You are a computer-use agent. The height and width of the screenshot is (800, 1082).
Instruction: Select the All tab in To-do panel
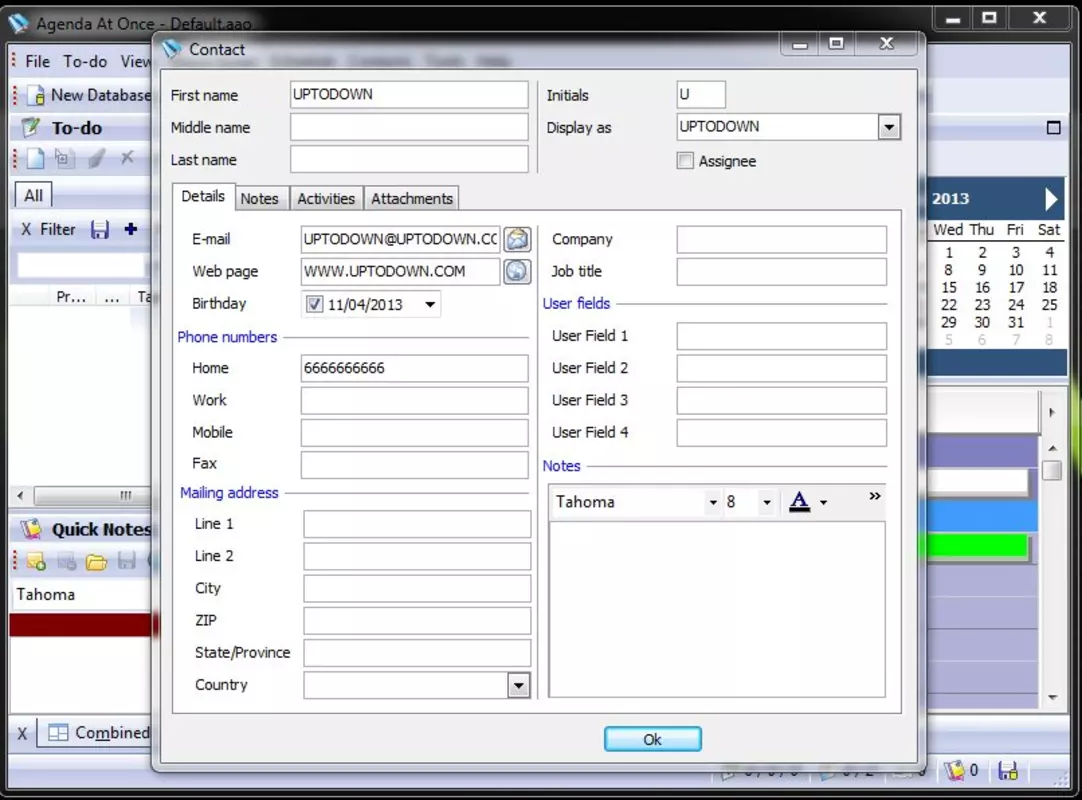[x=33, y=195]
